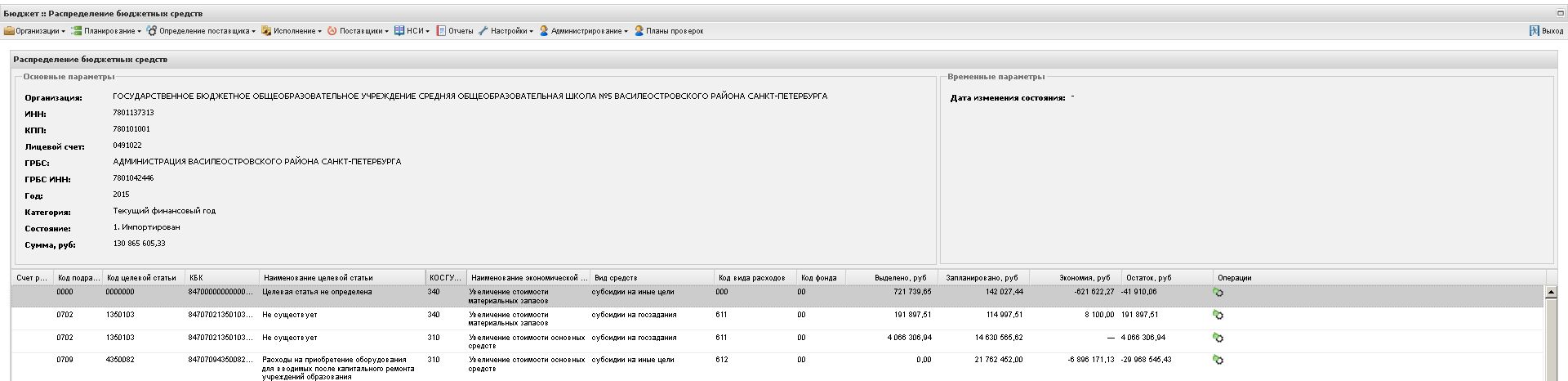1568x381 pixels.
Task: Expand the Настройки menu
Action: pyautogui.click(x=506, y=31)
